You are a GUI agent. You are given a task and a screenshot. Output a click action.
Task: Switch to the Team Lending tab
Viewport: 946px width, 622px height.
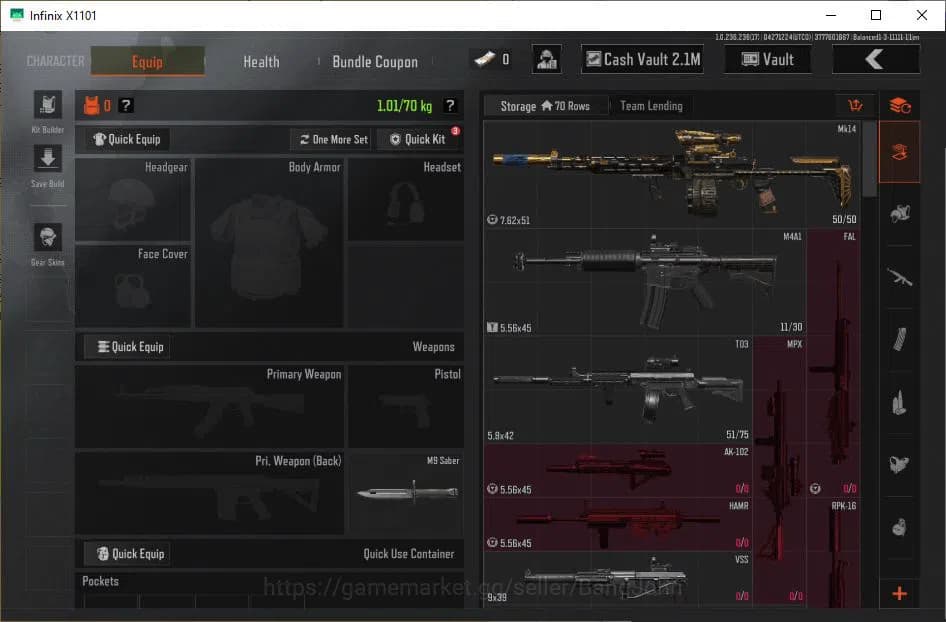coord(651,106)
